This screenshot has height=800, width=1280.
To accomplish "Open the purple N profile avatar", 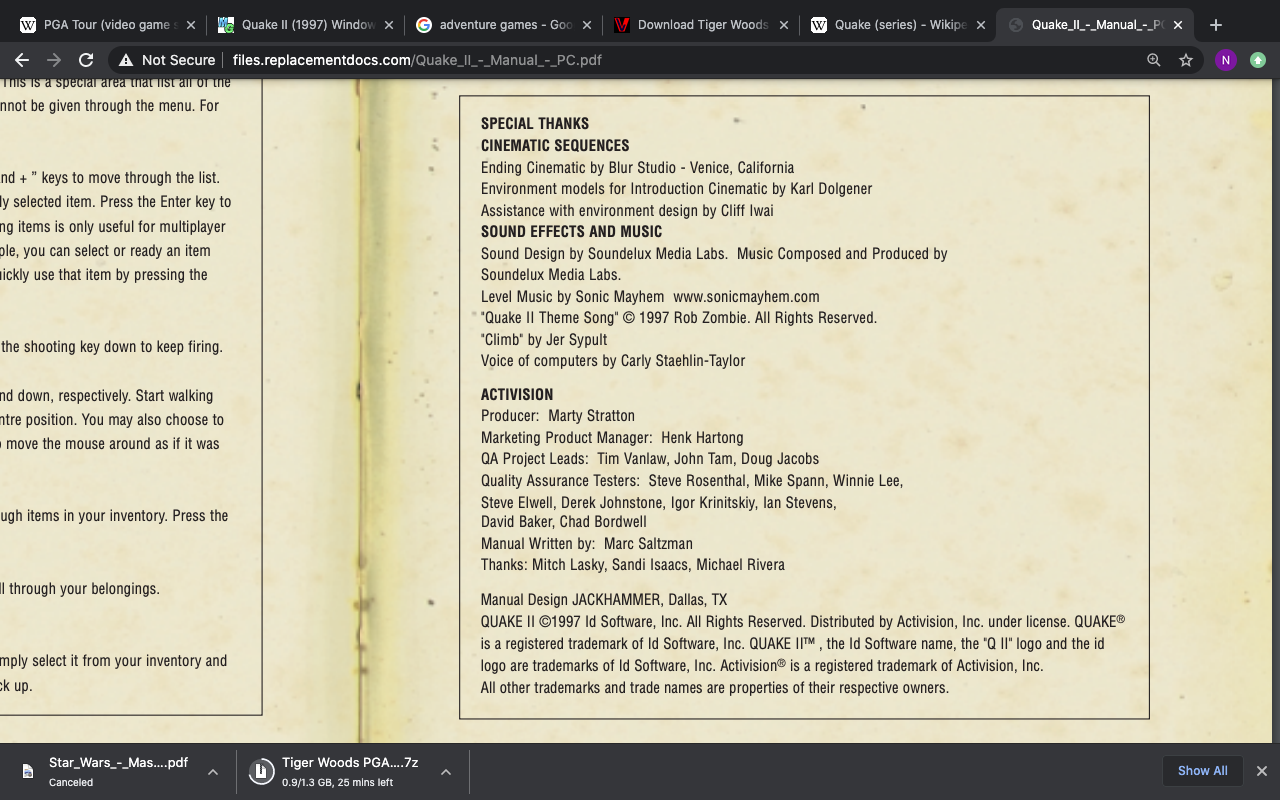I will tap(1225, 60).
